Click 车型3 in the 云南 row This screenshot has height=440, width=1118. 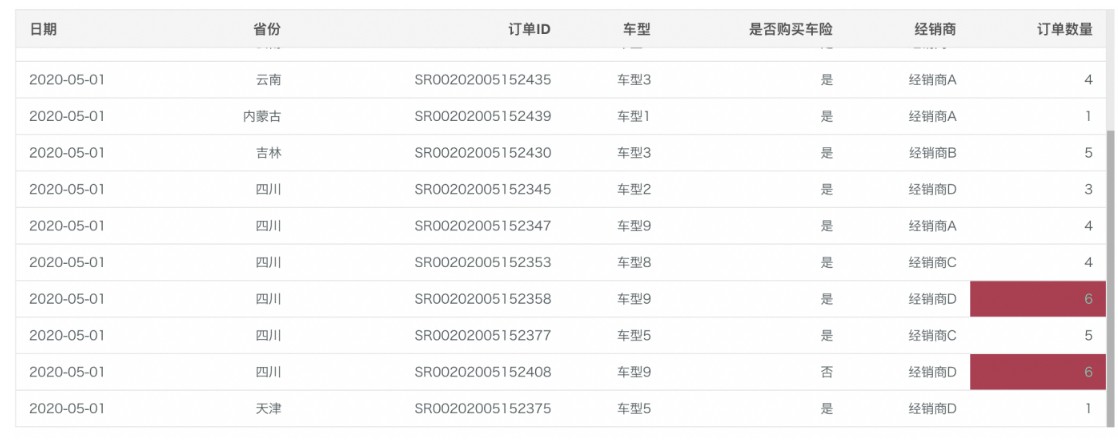[634, 80]
